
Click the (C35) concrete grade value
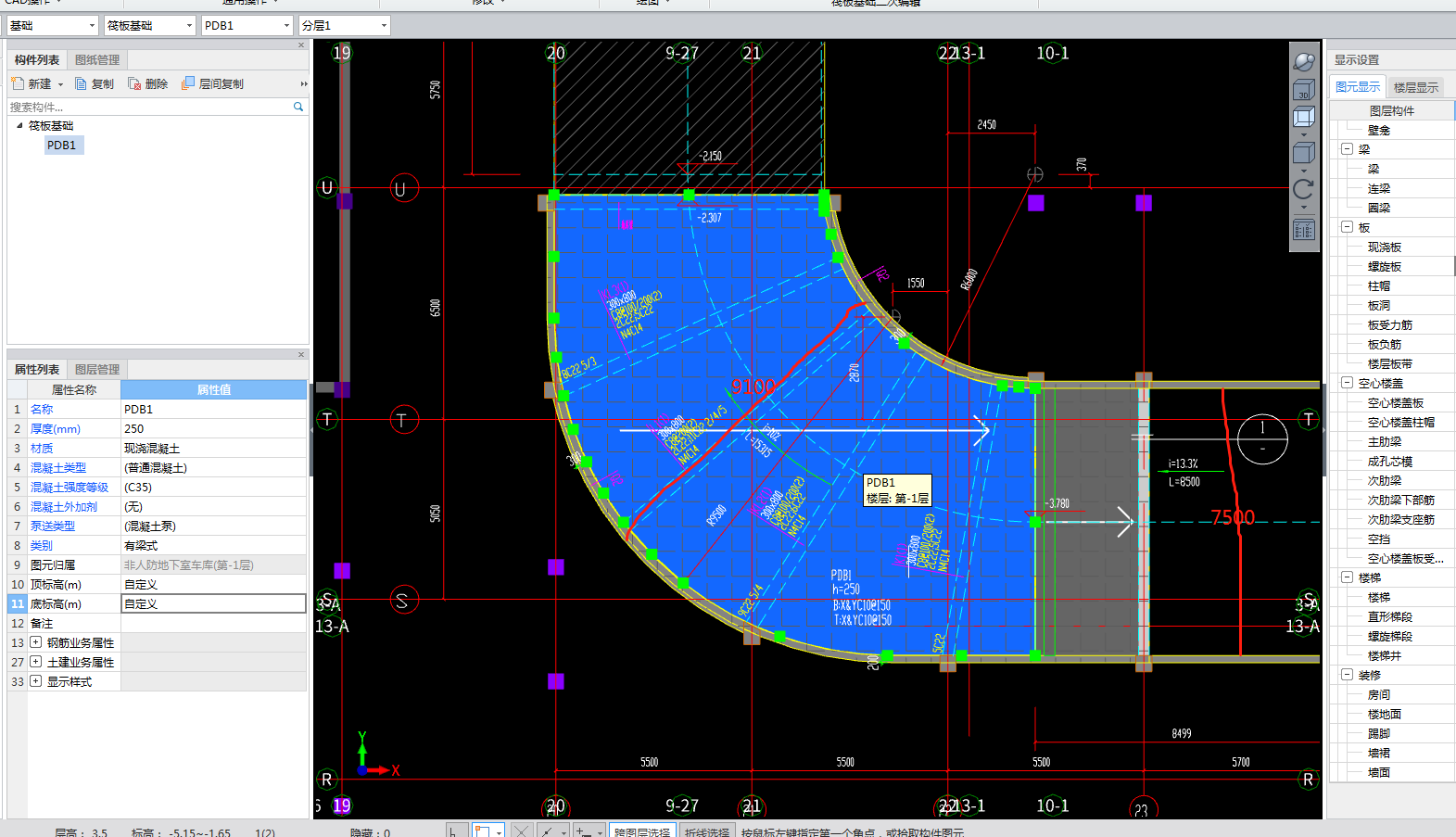(213, 487)
